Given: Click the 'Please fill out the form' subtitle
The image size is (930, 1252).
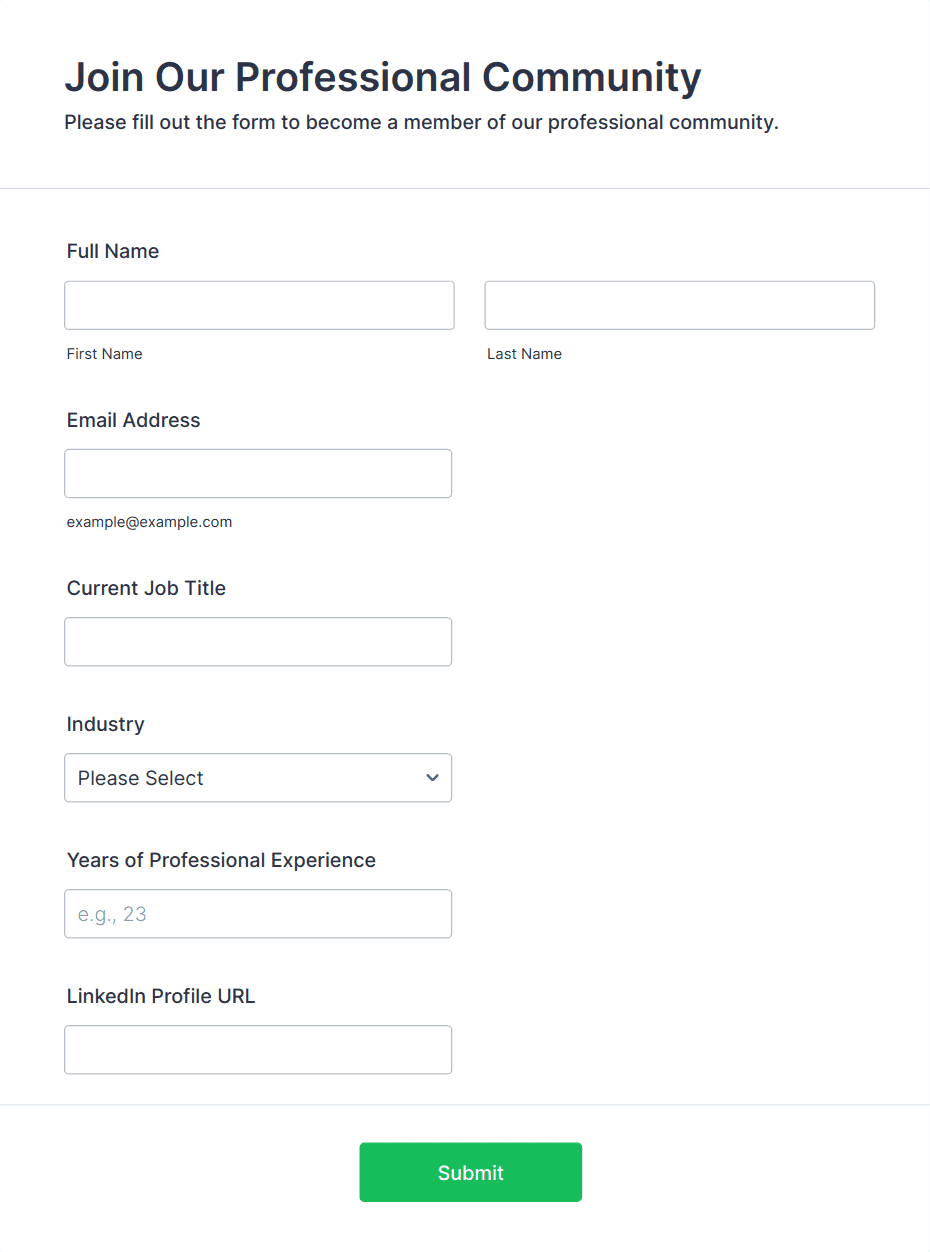Looking at the screenshot, I should click(x=421, y=123).
